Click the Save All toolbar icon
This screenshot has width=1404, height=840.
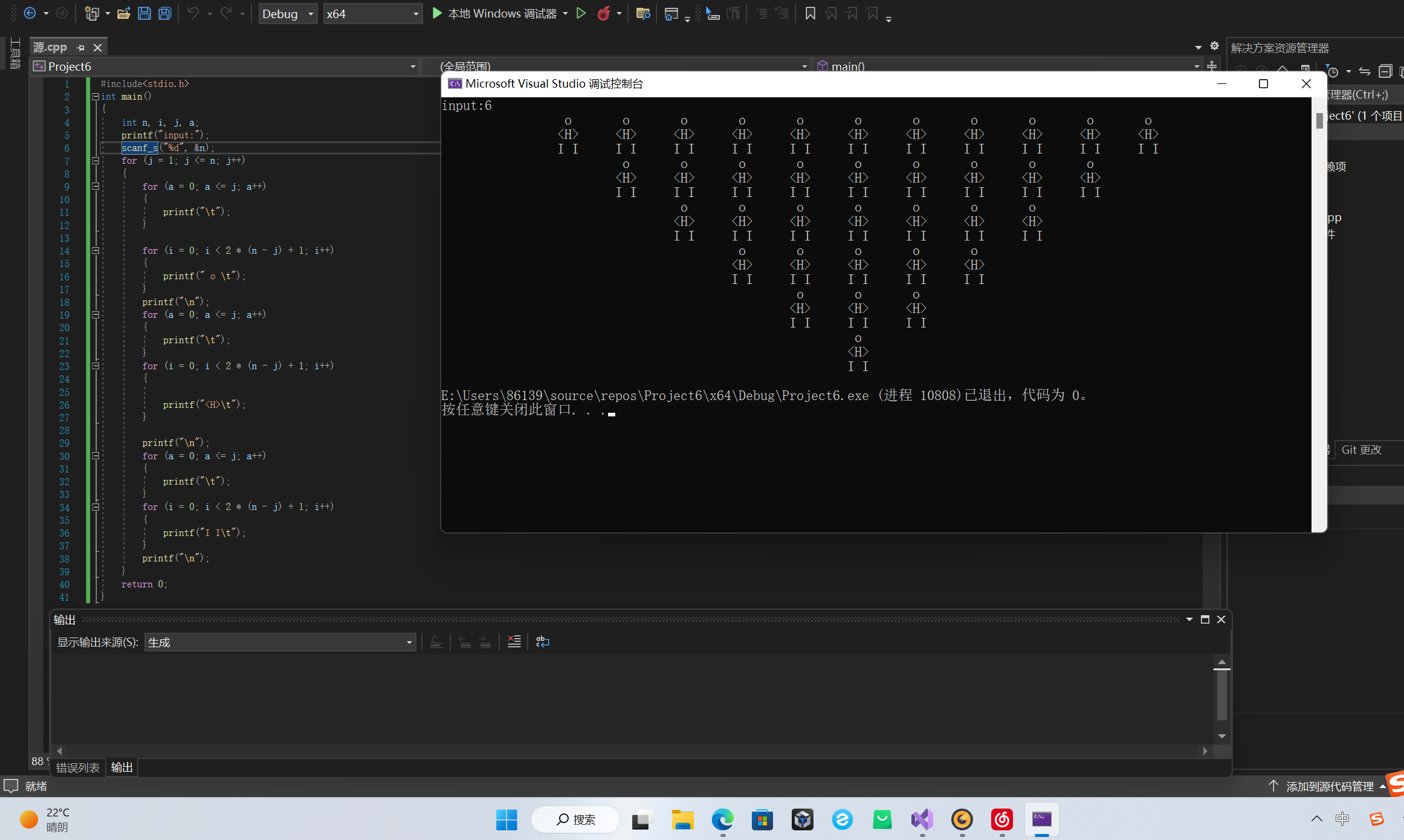pyautogui.click(x=164, y=13)
